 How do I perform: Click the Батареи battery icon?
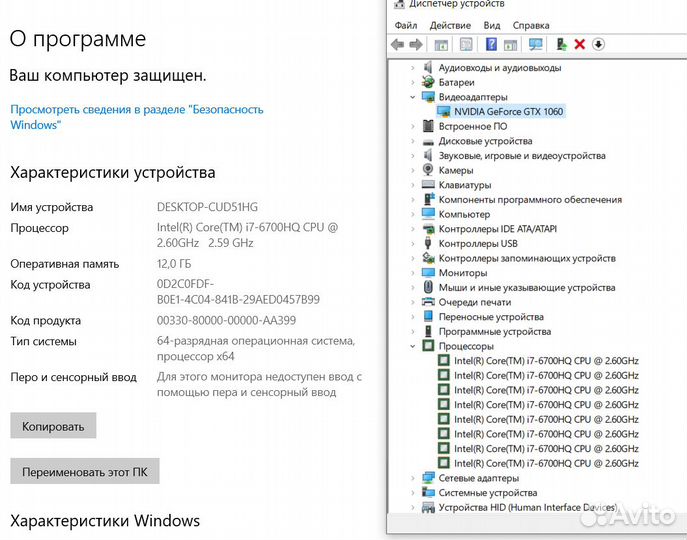pos(428,82)
